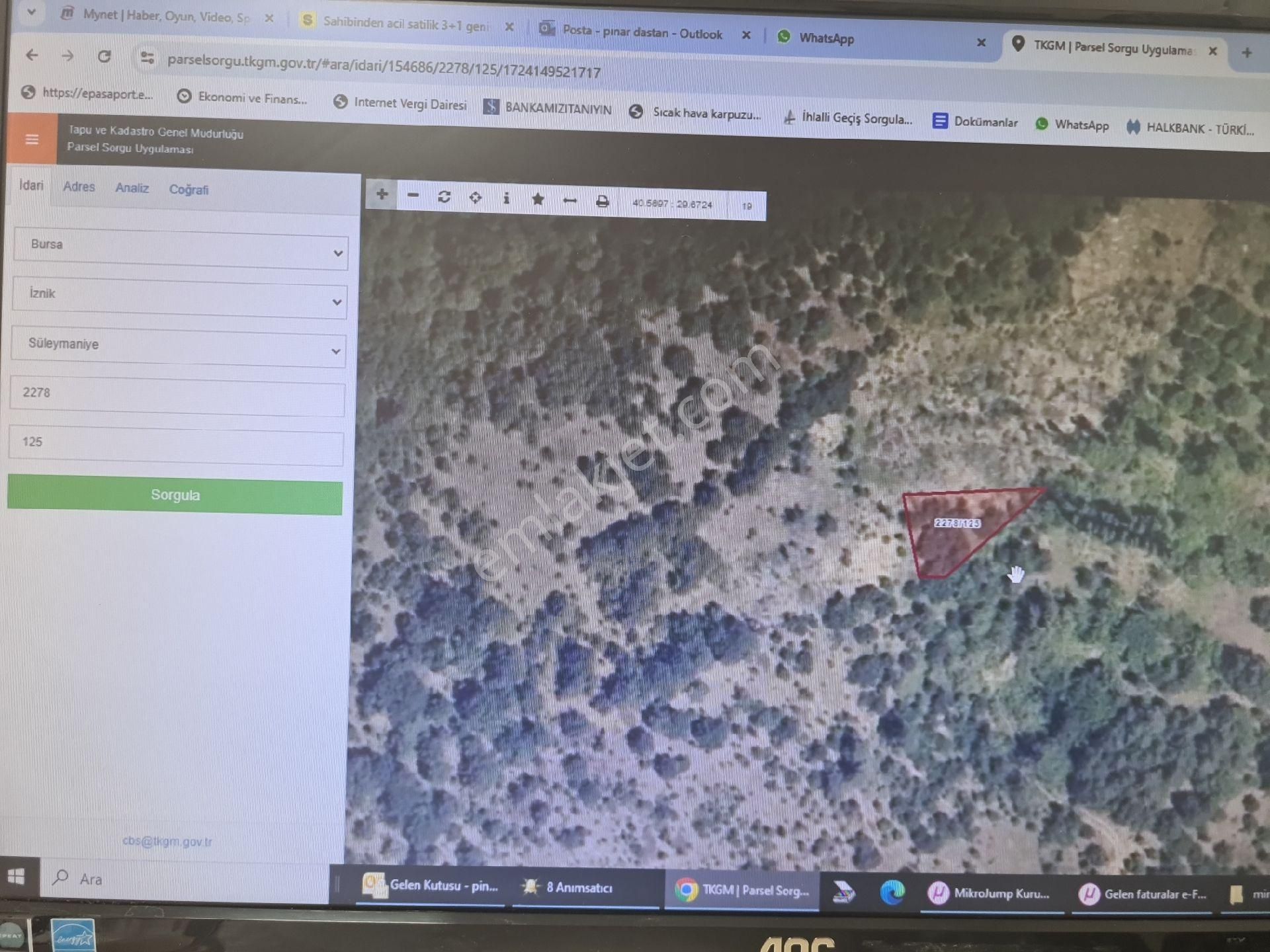Open Gelen Kutusu Outlook taskbar item

point(431,886)
